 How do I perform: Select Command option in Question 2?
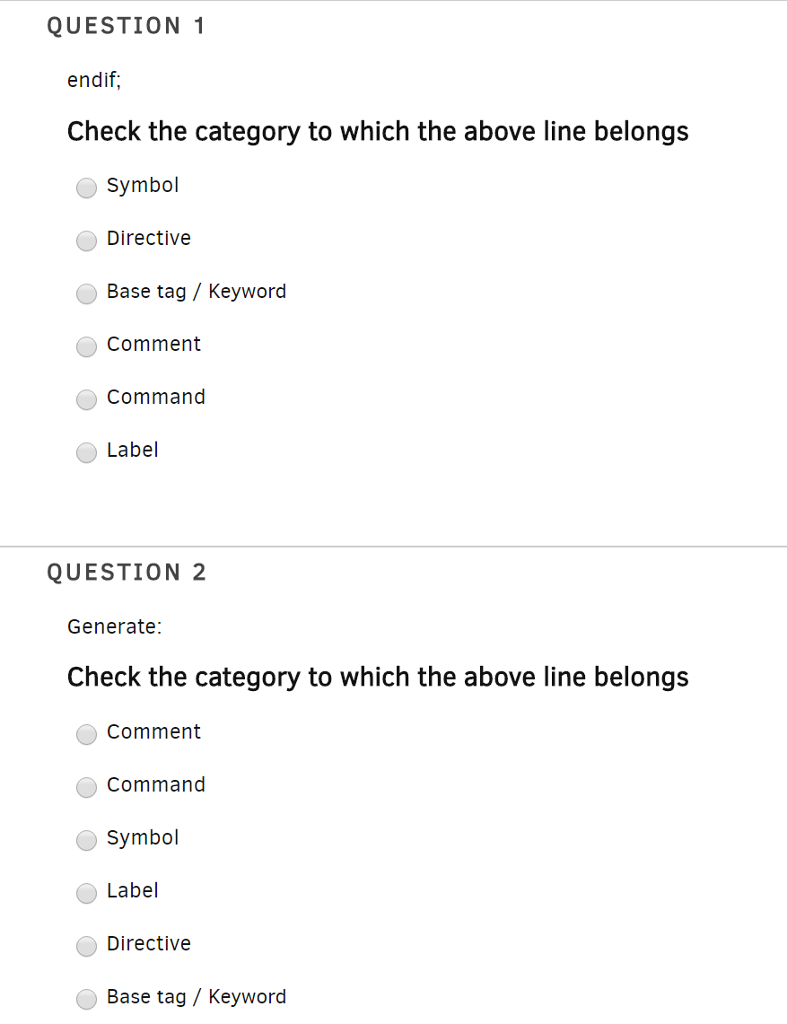[x=86, y=787]
